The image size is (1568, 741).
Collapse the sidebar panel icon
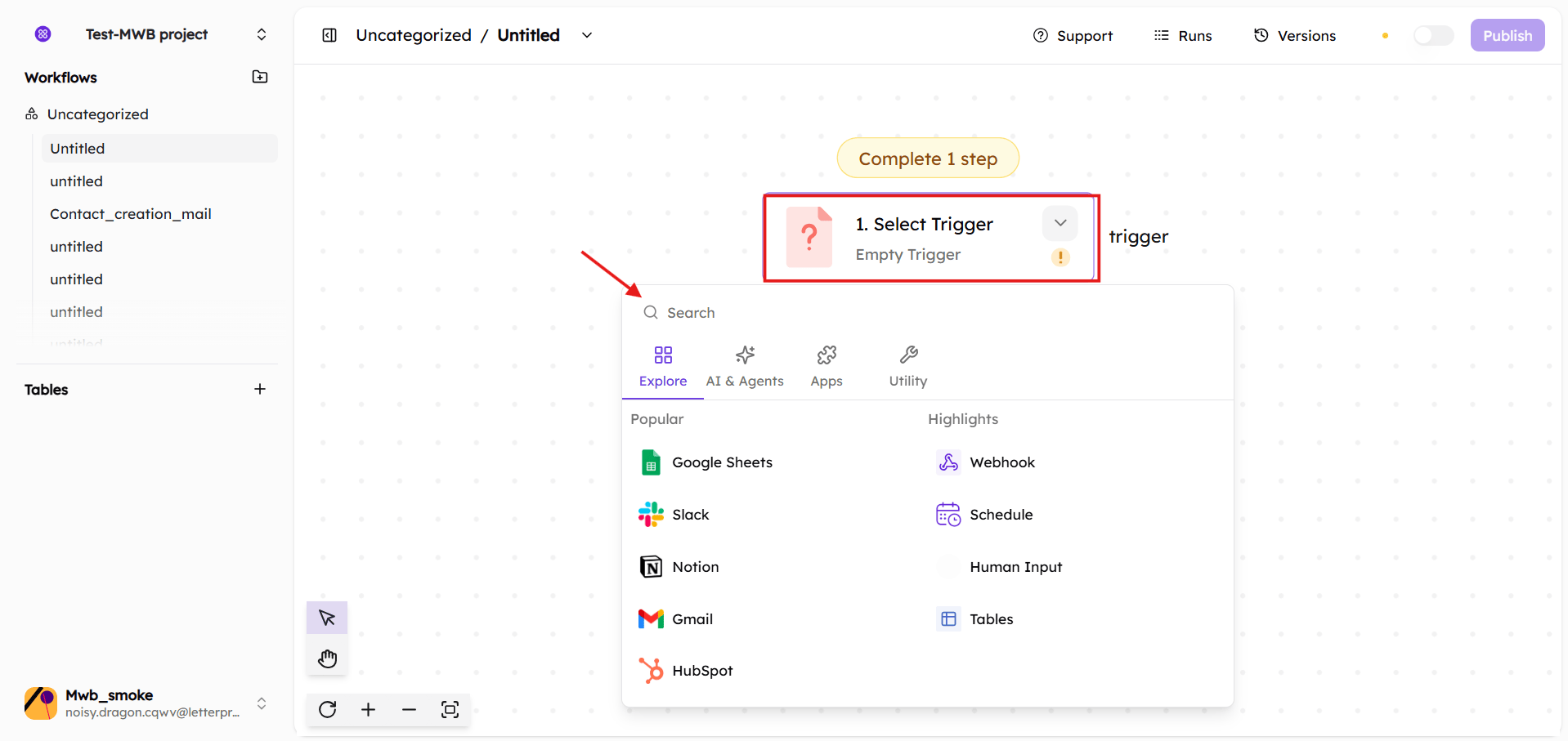click(329, 35)
